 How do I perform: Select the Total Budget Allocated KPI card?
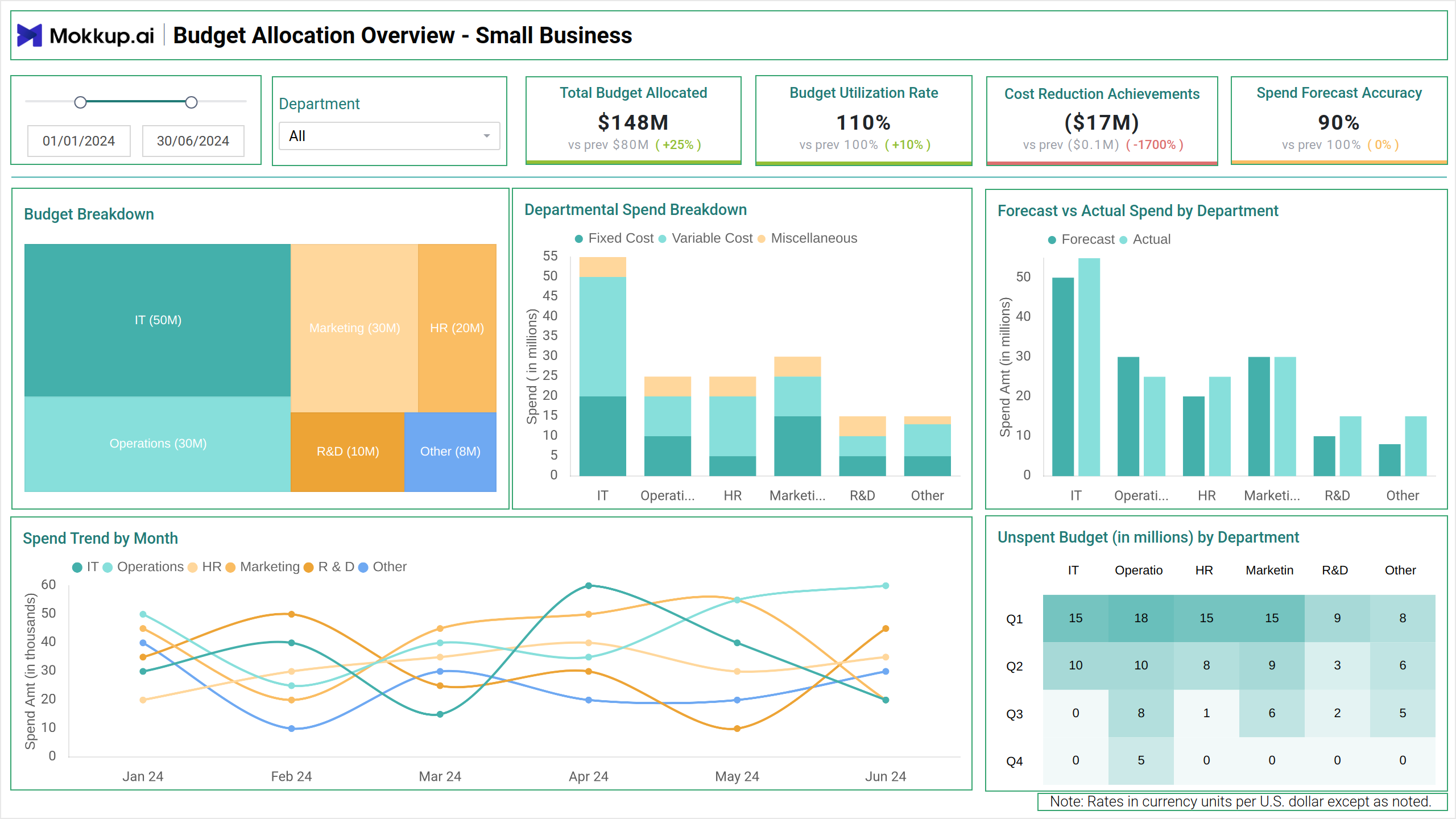(x=633, y=120)
